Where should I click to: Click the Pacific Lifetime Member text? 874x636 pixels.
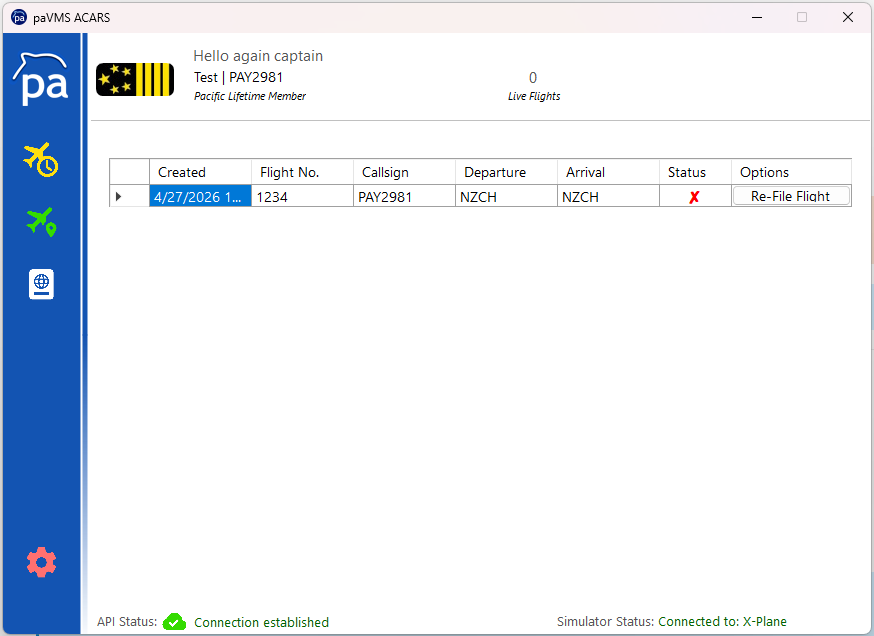(x=250, y=96)
